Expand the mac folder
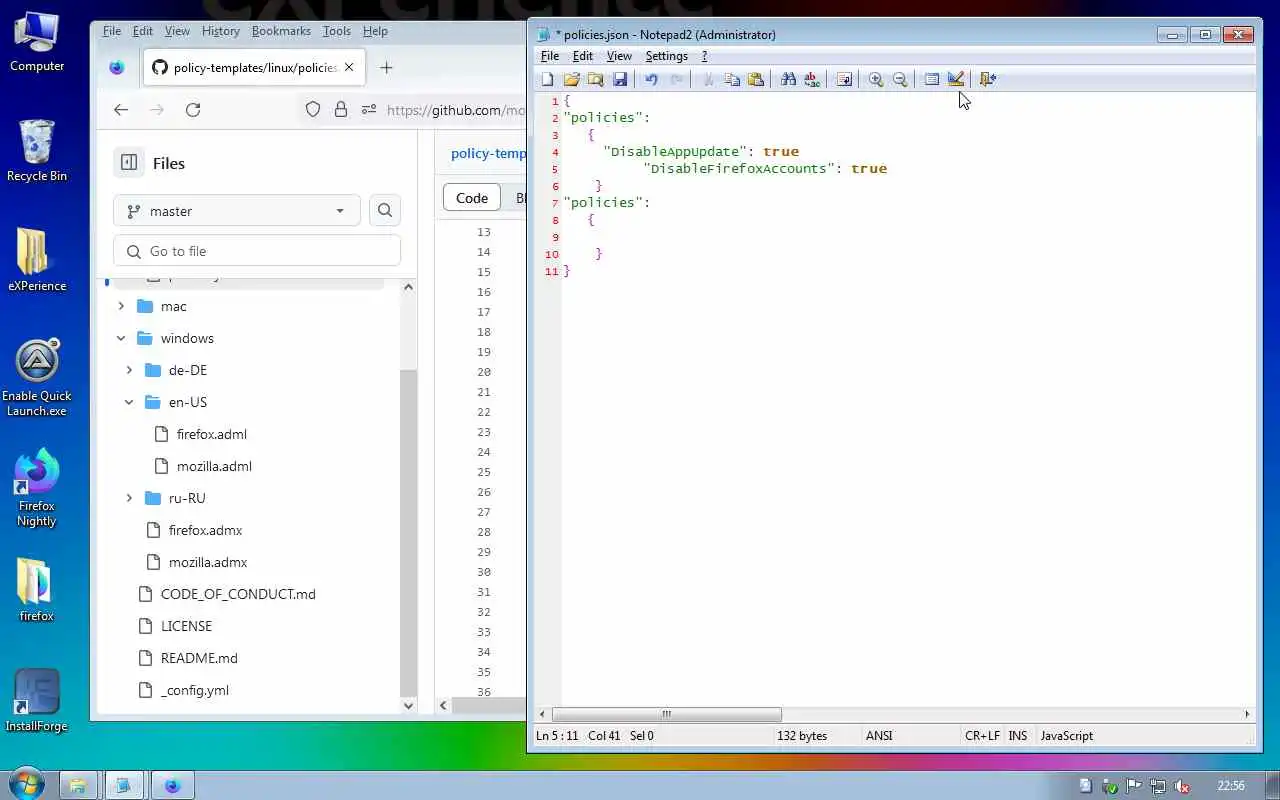Viewport: 1280px width, 800px height. tap(121, 306)
